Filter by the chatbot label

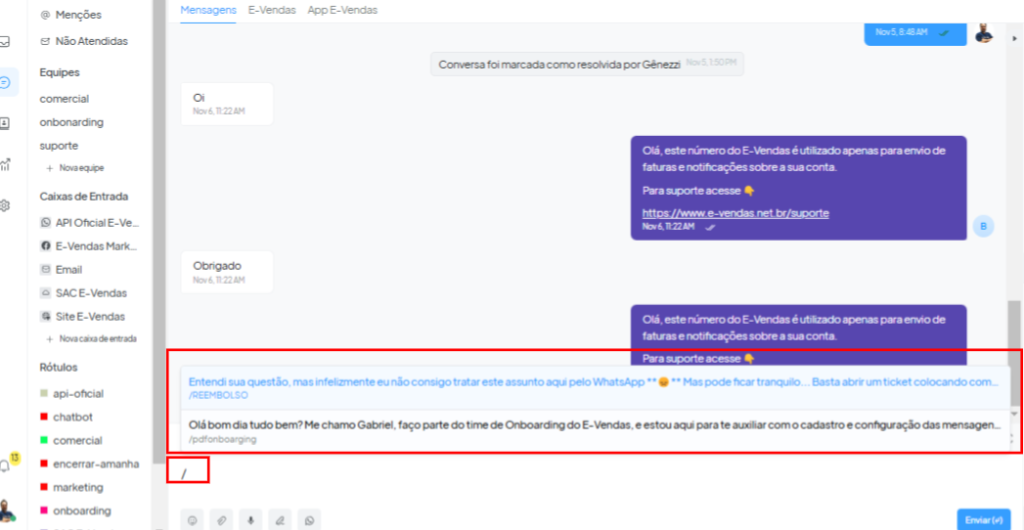click(x=67, y=417)
